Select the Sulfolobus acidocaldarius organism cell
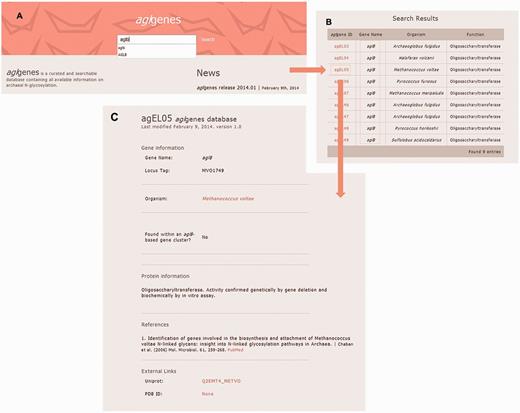This screenshot has width=520, height=413. [416, 140]
